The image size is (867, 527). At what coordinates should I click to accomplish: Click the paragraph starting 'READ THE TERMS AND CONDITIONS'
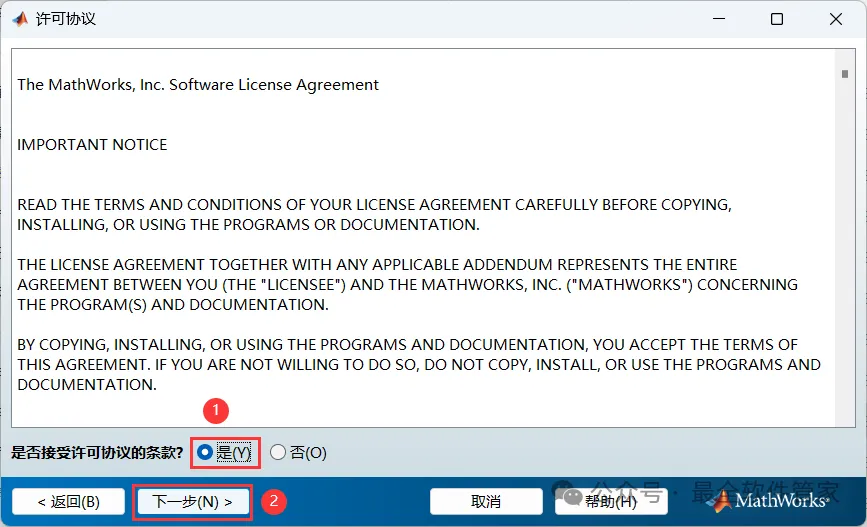(x=374, y=215)
